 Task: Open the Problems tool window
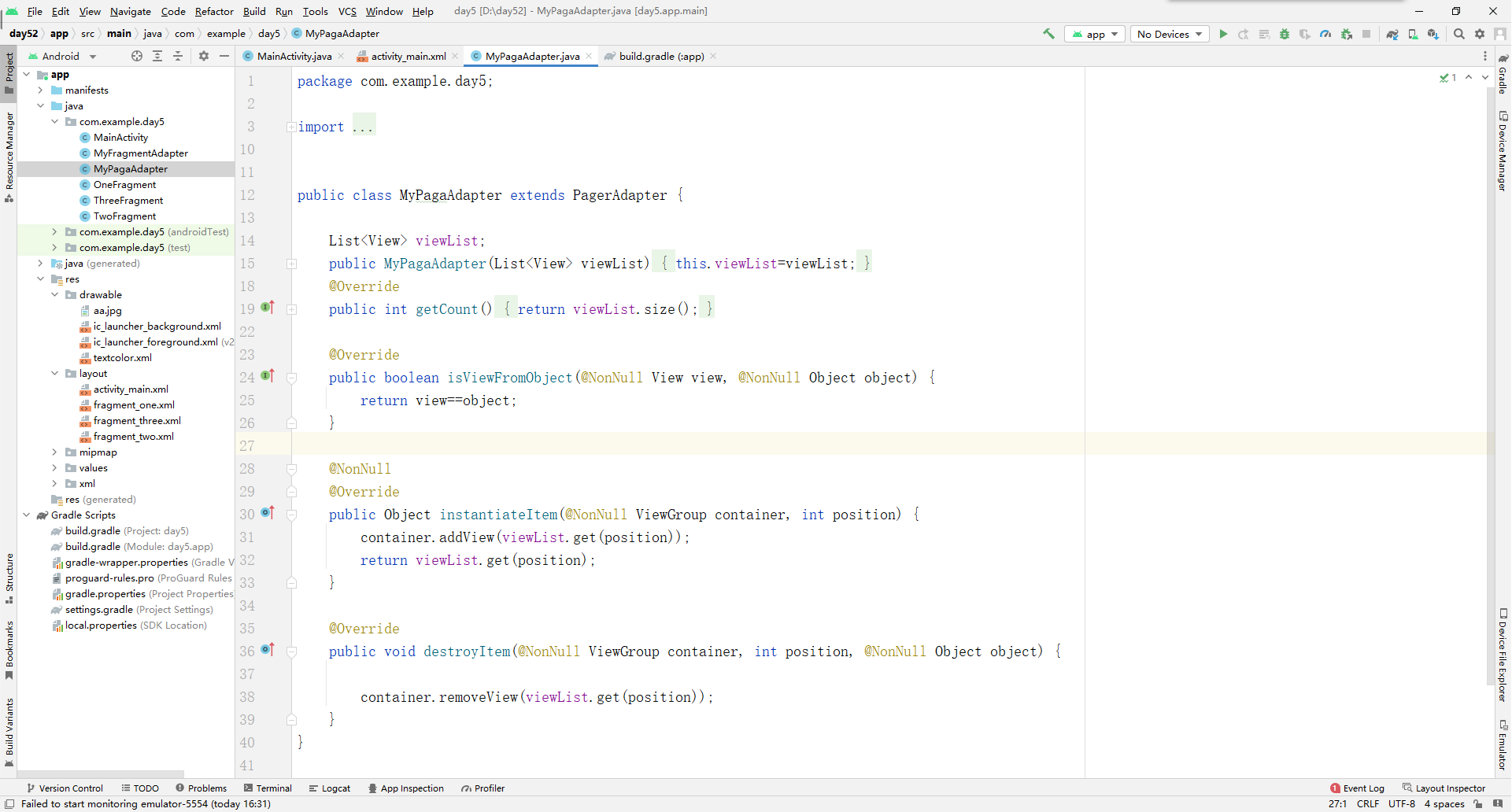point(201,788)
